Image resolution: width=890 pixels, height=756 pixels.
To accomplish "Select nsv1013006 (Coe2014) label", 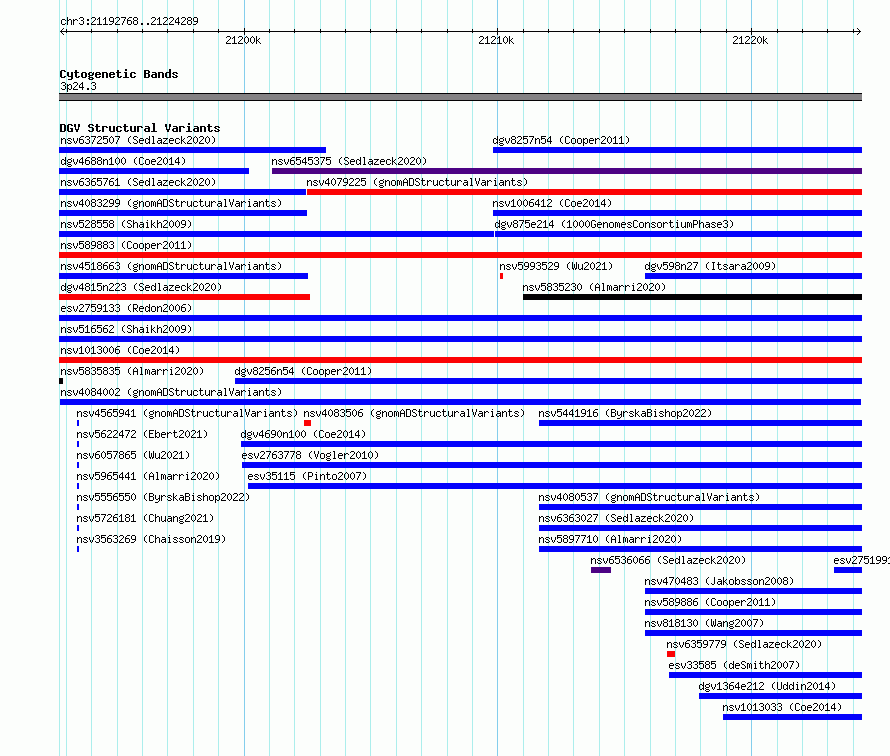I will (120, 350).
